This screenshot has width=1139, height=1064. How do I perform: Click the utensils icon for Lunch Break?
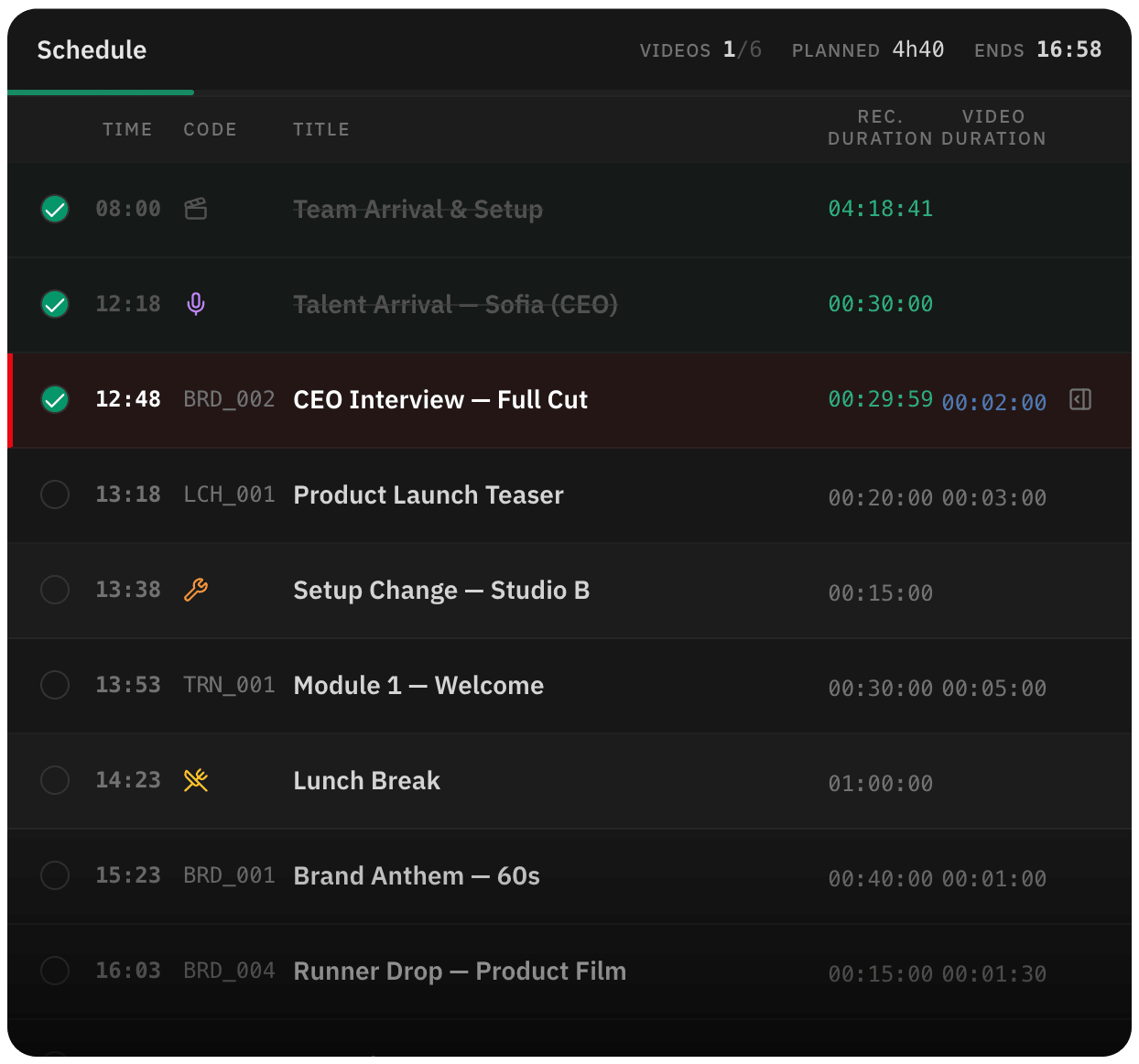tap(196, 780)
